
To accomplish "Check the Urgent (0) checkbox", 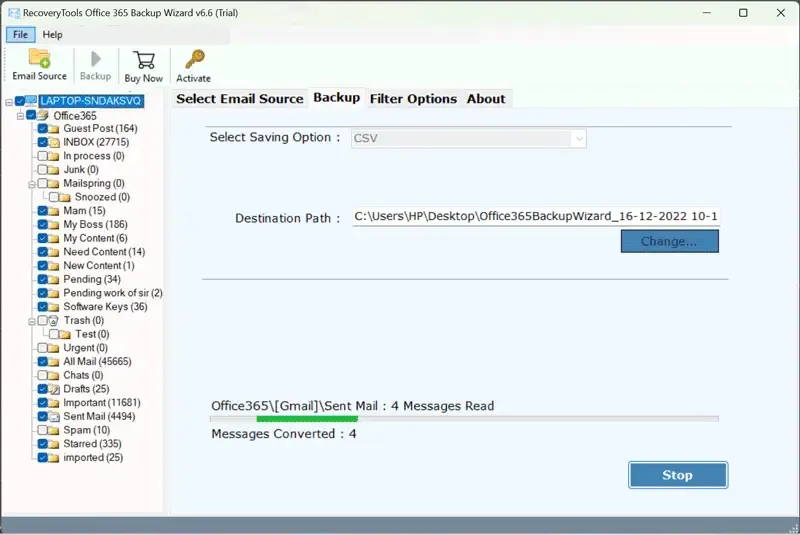I will (x=42, y=348).
